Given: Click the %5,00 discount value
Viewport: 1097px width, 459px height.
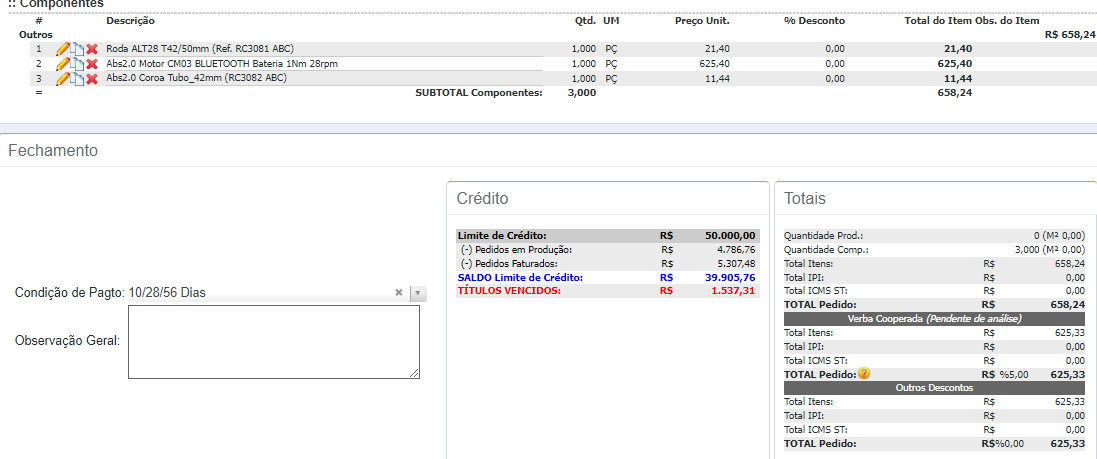Looking at the screenshot, I should (x=1014, y=374).
